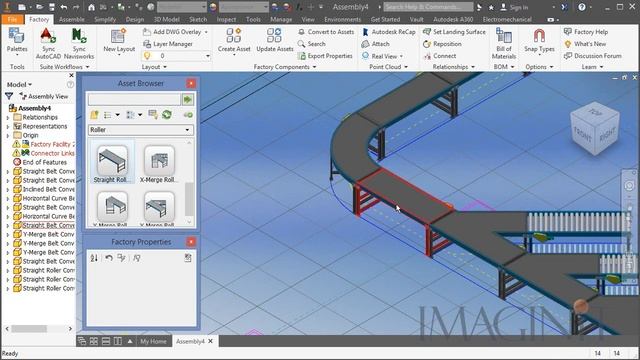This screenshot has height=360, width=640.
Task: Click Home icon in quick access toolbar
Action: (x=91, y=7)
